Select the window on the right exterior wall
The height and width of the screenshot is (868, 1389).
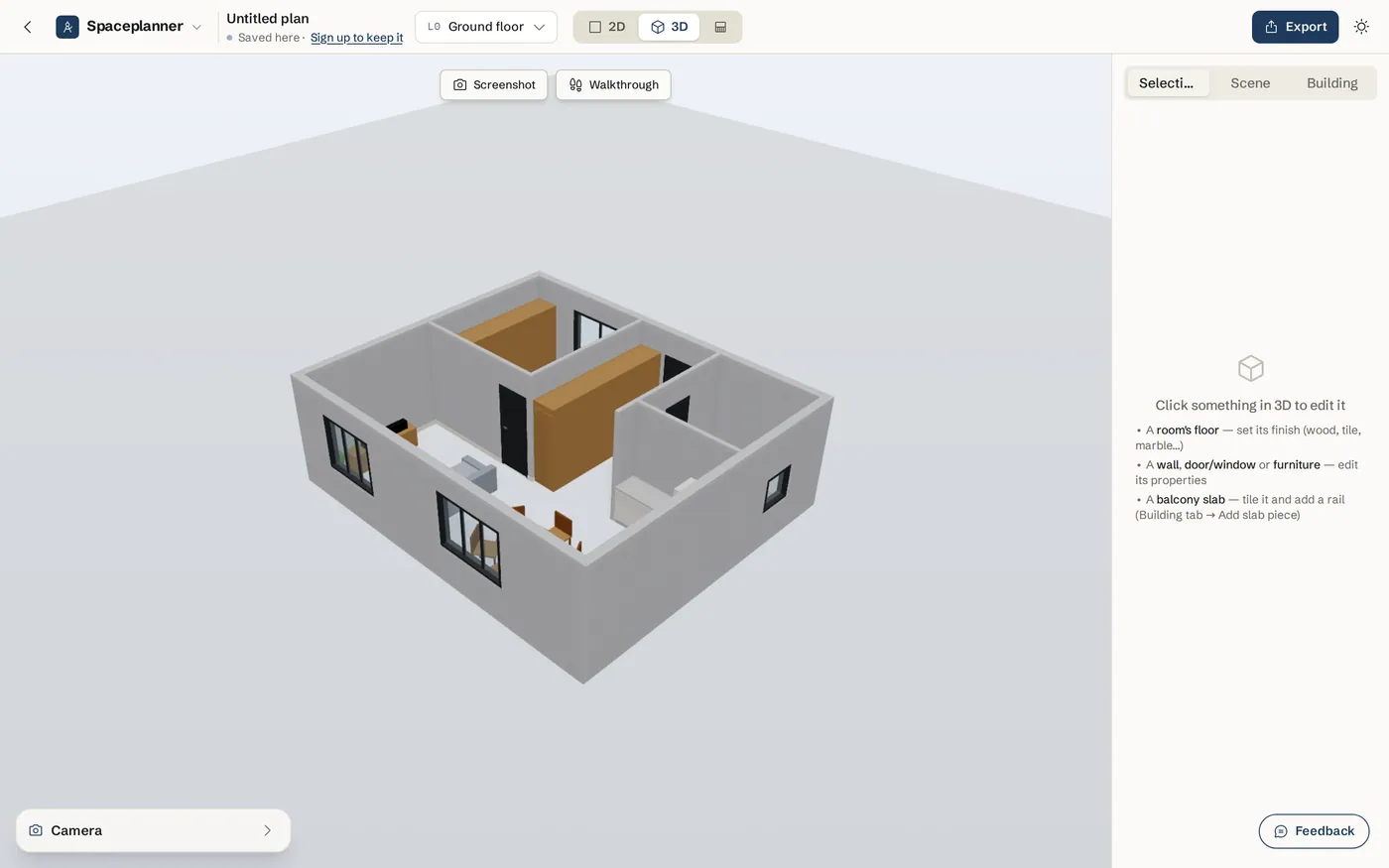point(777,488)
